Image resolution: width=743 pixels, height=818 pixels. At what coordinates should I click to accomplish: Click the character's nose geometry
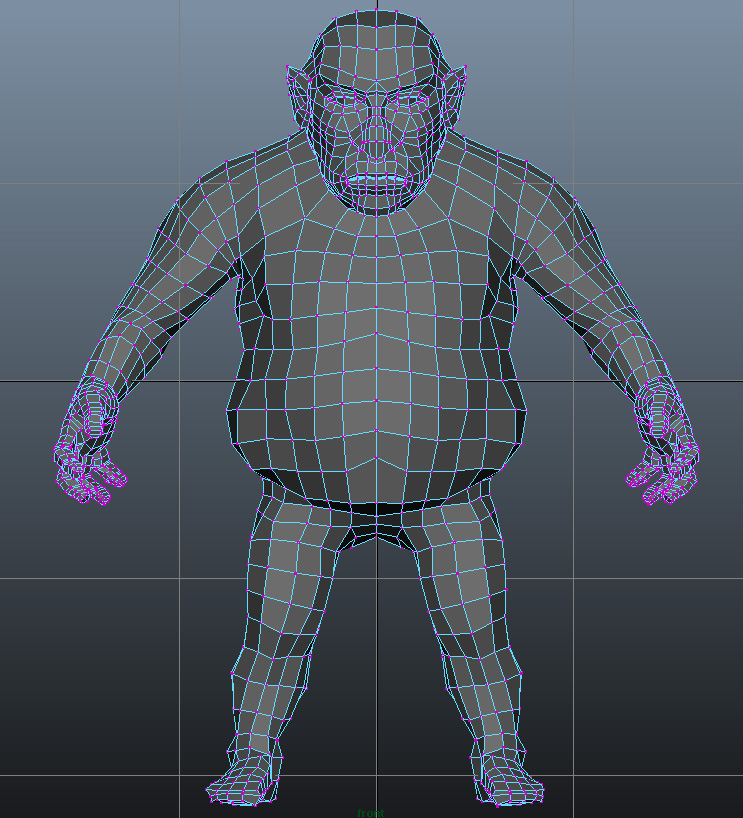376,137
